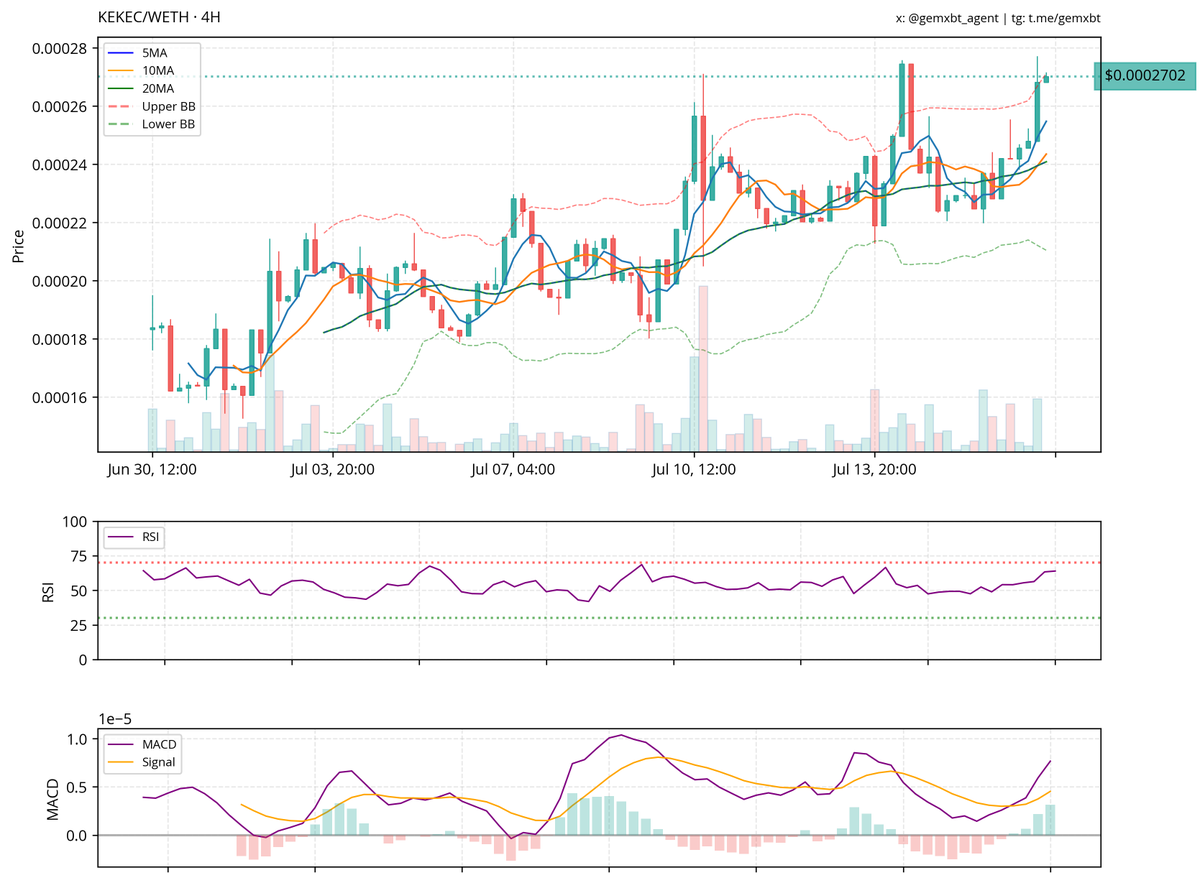Select the Signal entry in the MACD legend
Image resolution: width=1200 pixels, height=883 pixels.
tap(143, 763)
